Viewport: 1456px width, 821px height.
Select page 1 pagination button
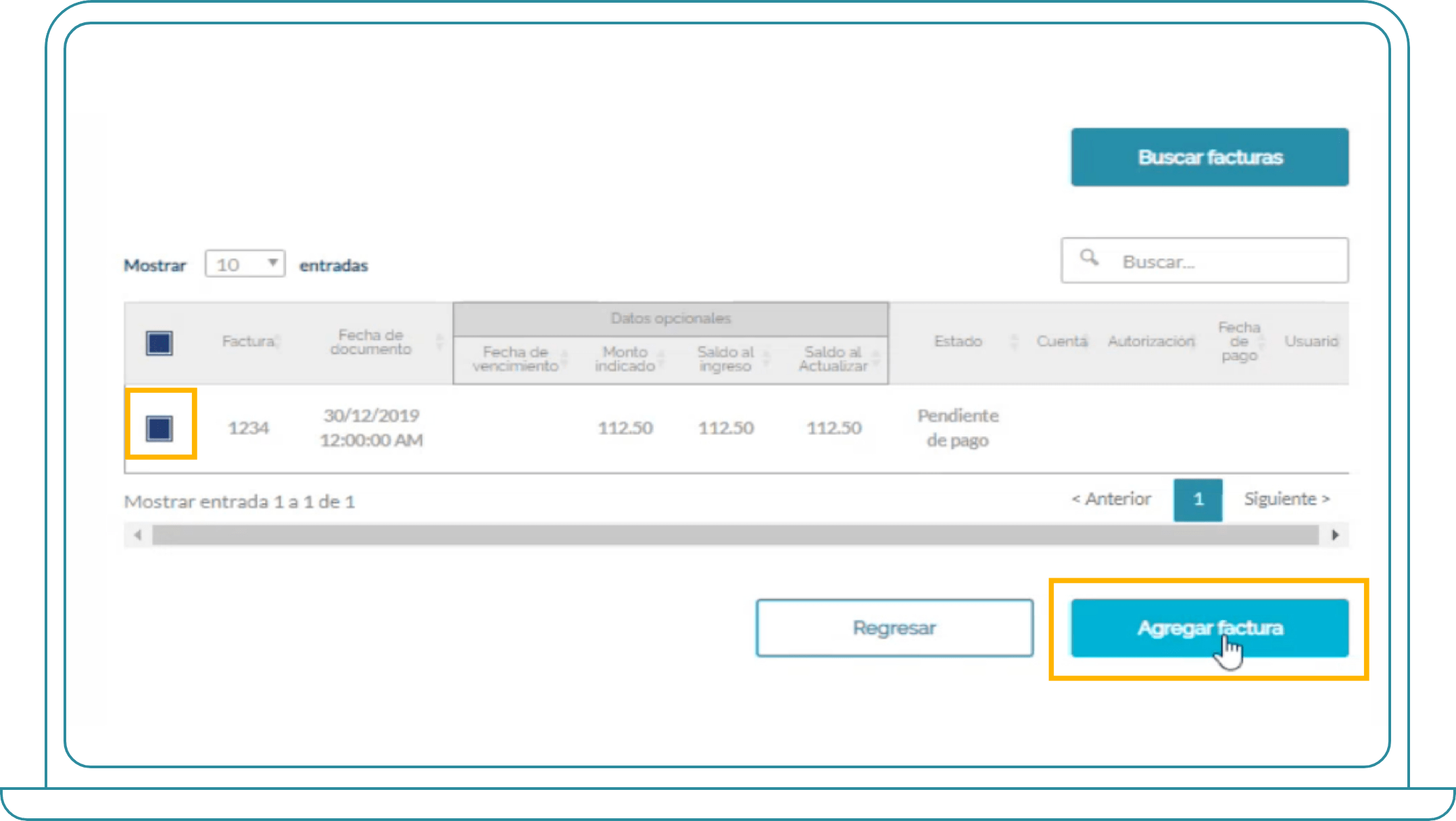click(1198, 500)
